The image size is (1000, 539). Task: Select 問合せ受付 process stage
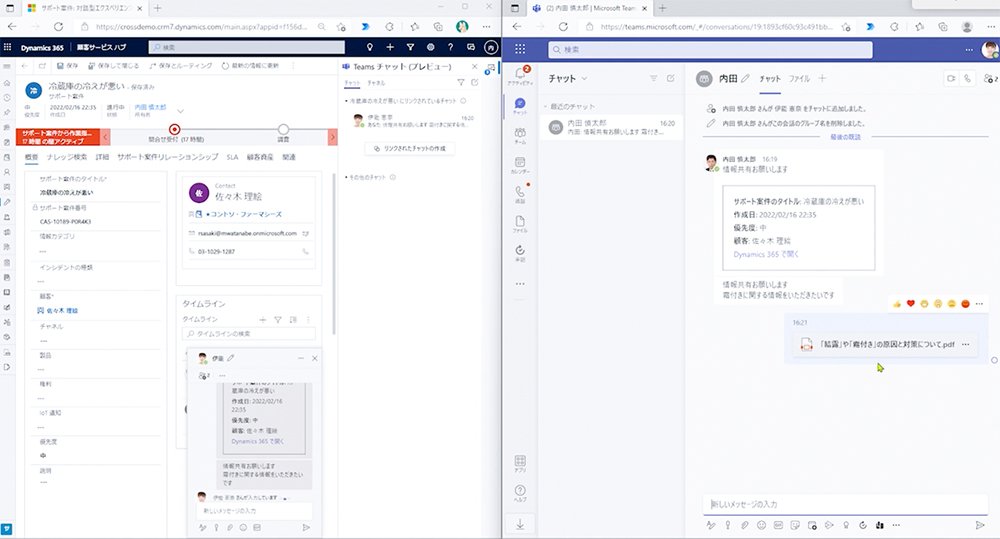pyautogui.click(x=174, y=129)
